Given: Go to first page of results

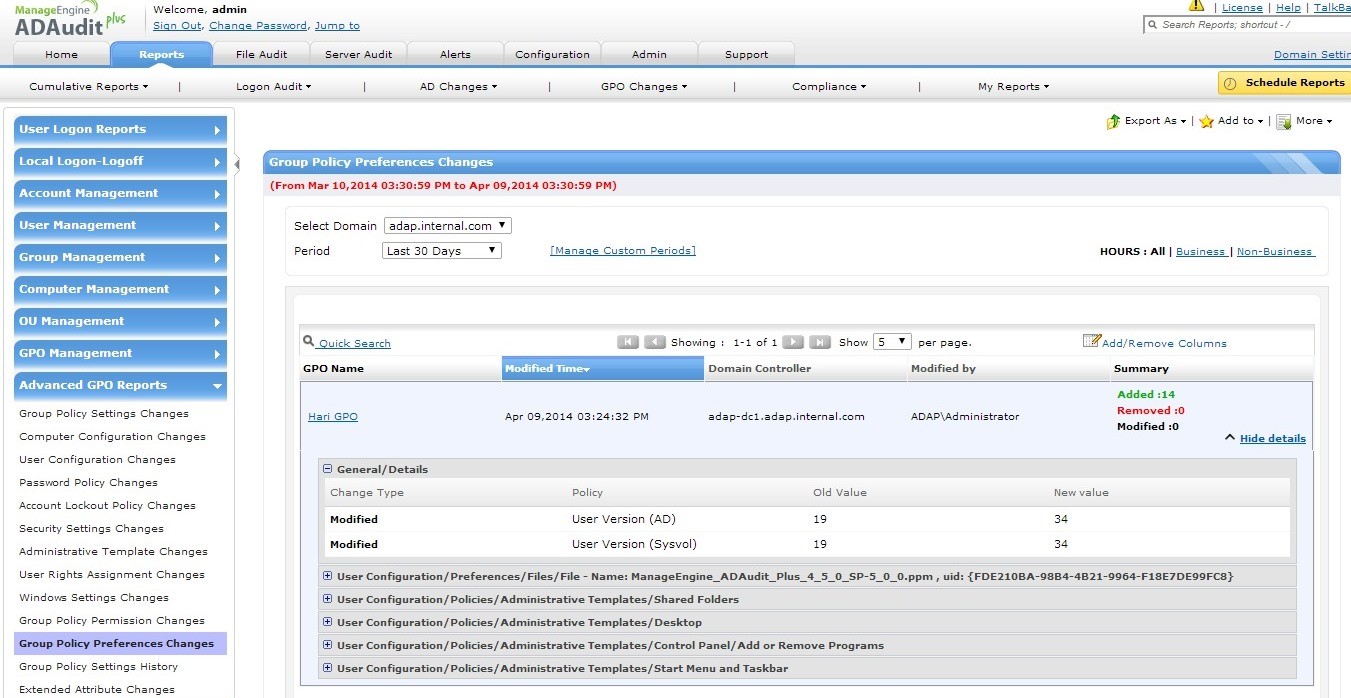Looking at the screenshot, I should 628,342.
